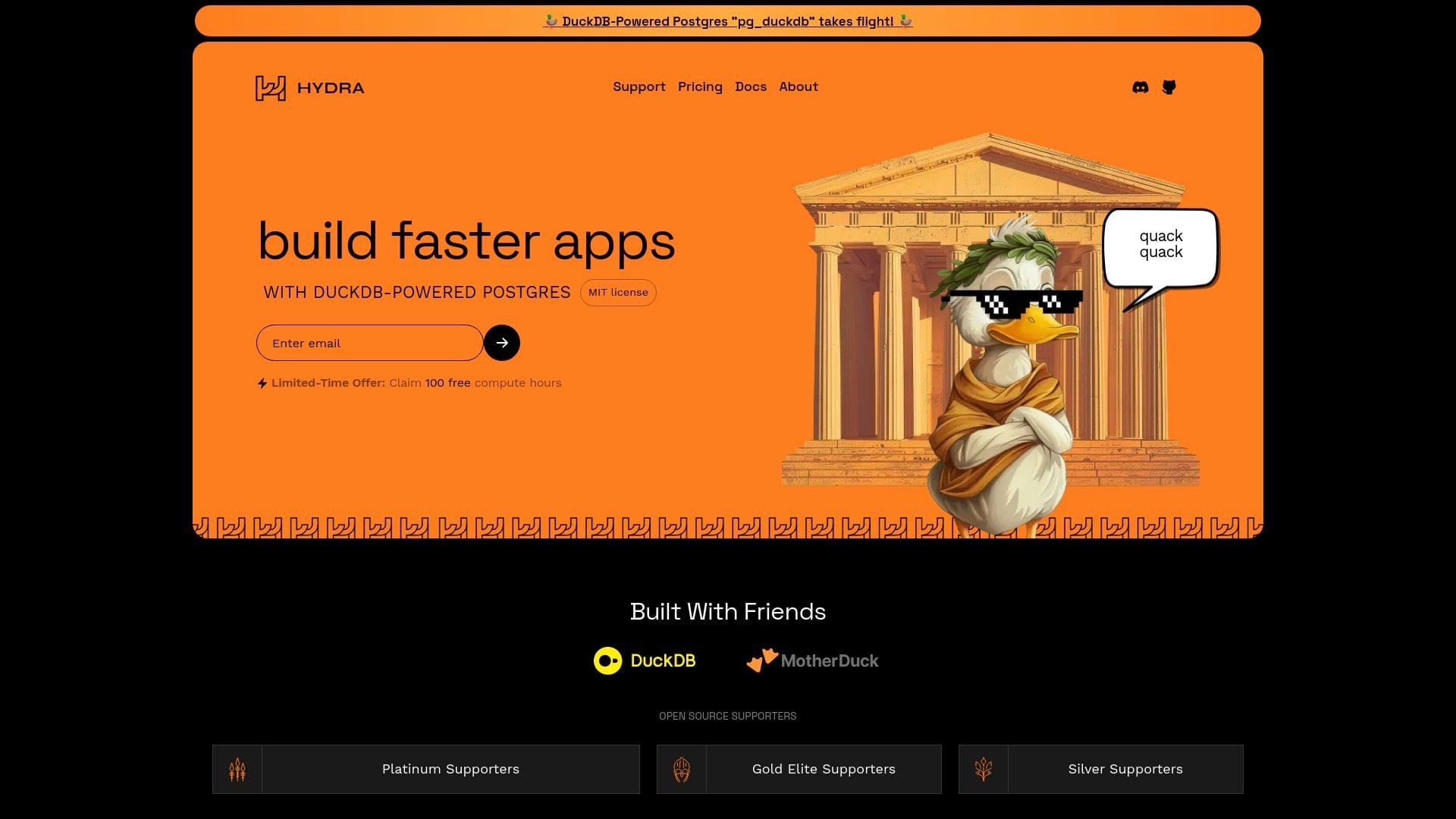
Task: Click the Pricing navigation link
Action: click(x=700, y=87)
